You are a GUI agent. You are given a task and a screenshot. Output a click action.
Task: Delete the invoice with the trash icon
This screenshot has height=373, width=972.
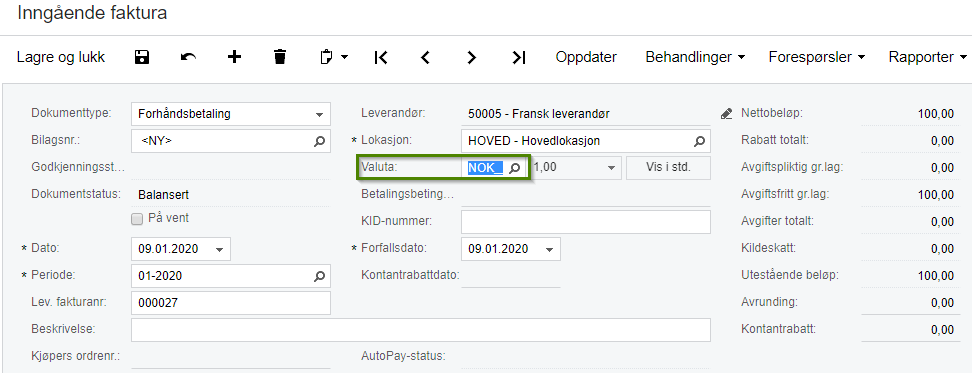(x=280, y=58)
